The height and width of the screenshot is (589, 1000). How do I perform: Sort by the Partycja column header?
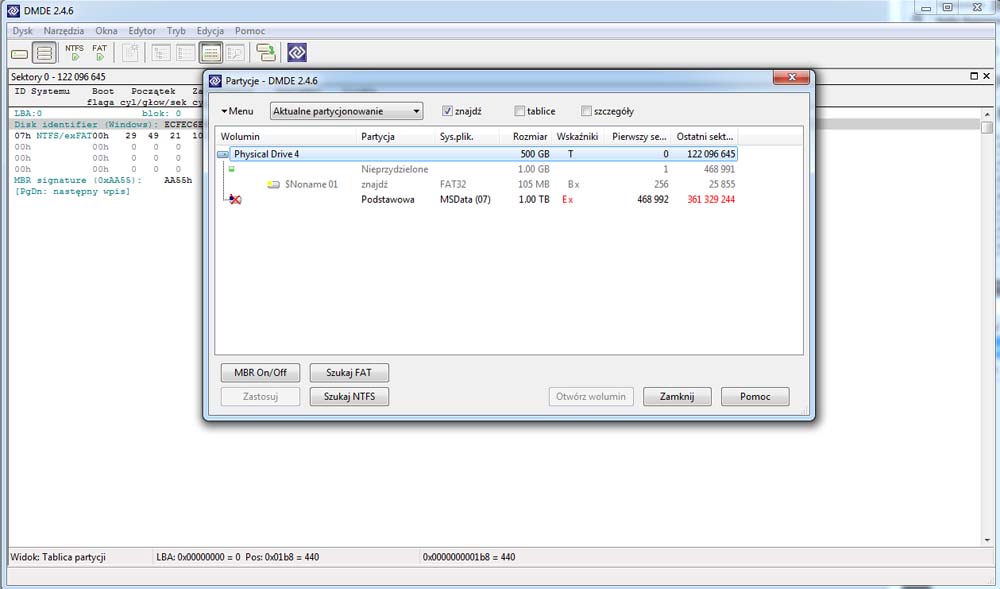pyautogui.click(x=396, y=136)
